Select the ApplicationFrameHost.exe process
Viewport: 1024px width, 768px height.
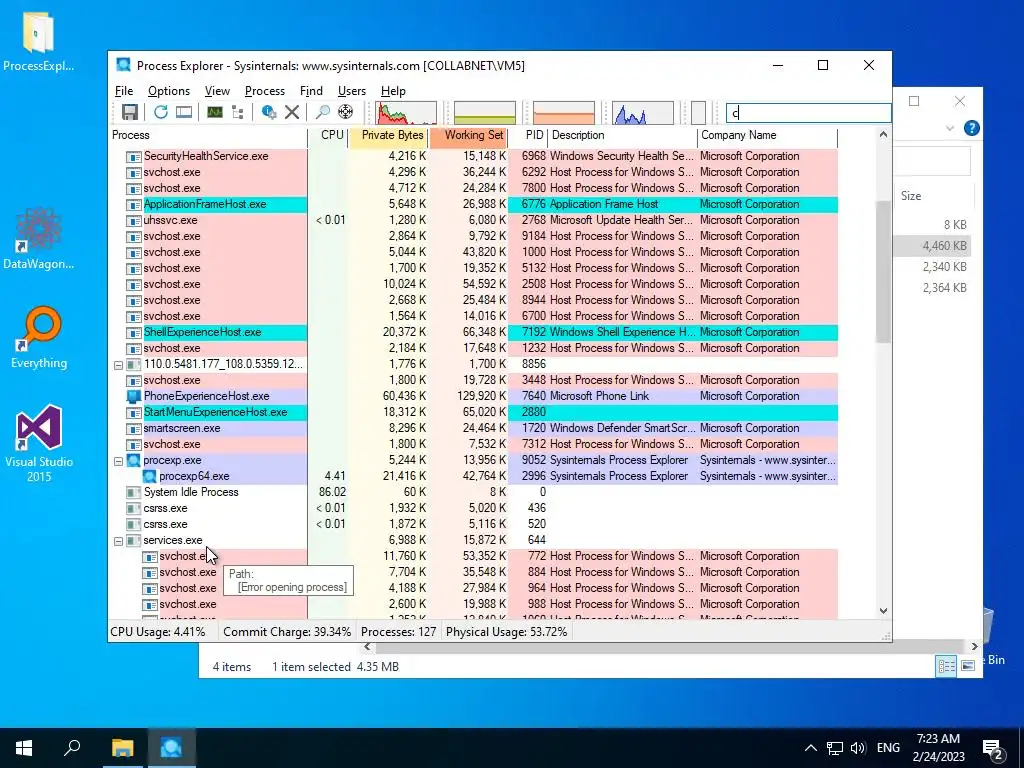(x=473, y=204)
